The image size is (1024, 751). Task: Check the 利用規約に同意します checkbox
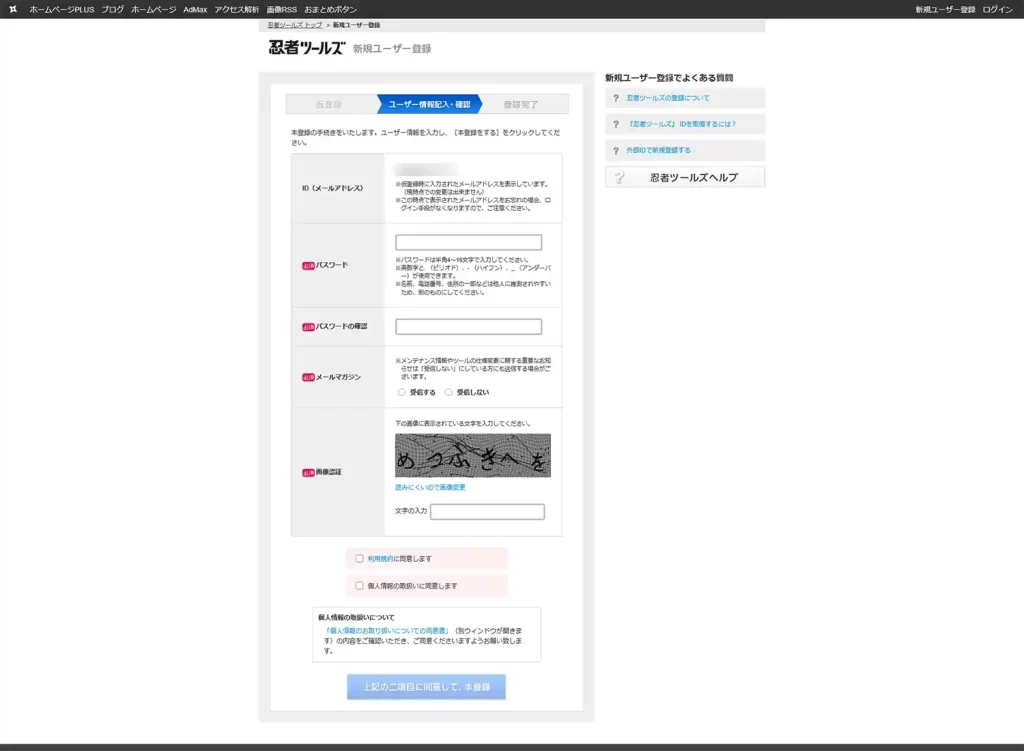(x=359, y=558)
